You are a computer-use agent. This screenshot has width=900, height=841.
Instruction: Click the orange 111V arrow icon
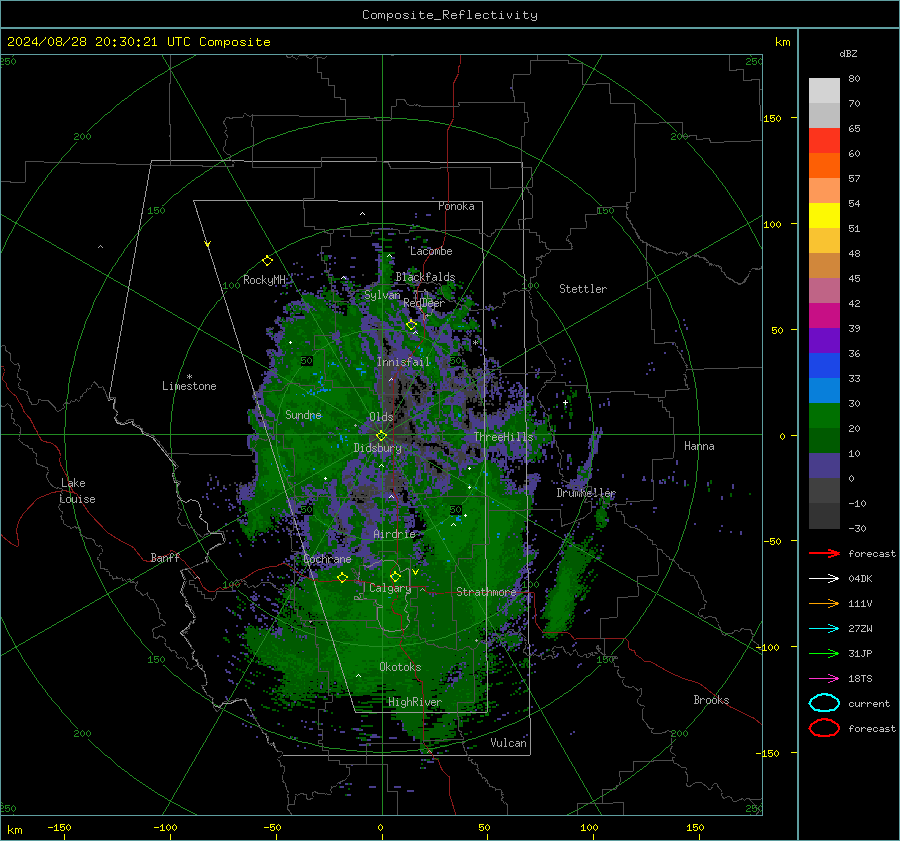824,603
